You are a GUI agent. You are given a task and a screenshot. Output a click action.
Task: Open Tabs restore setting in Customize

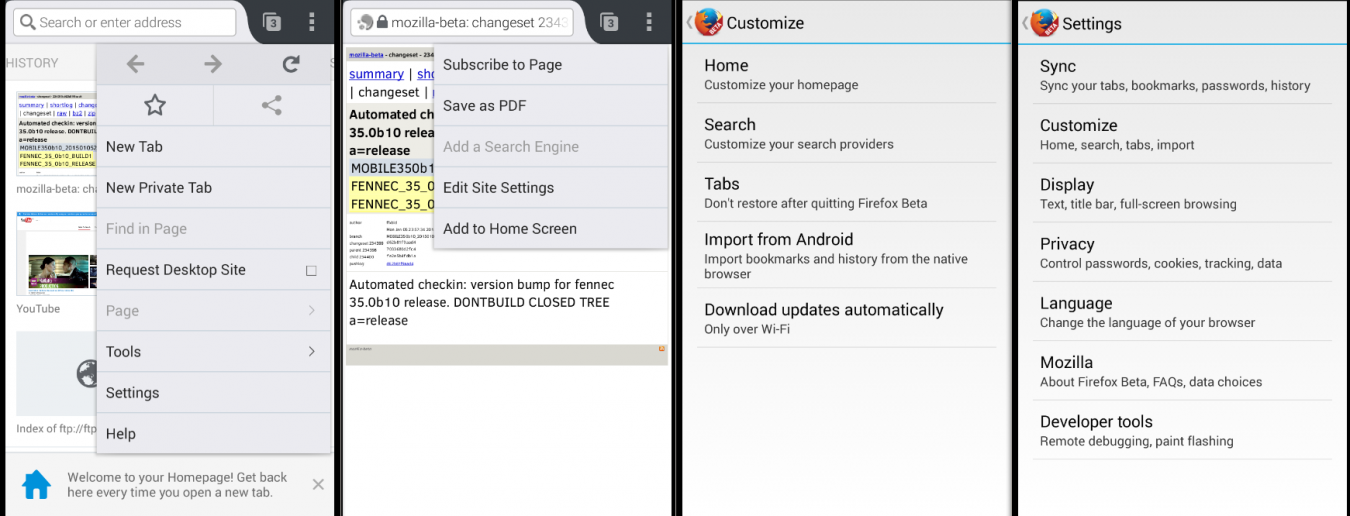pos(847,192)
